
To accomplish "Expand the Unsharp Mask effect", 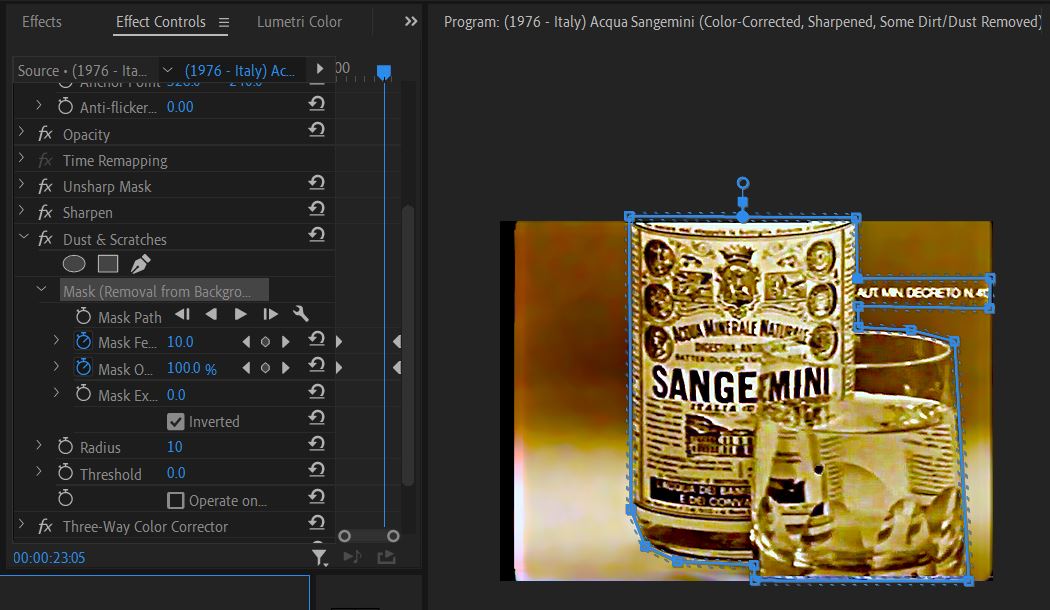I will pyautogui.click(x=21, y=183).
